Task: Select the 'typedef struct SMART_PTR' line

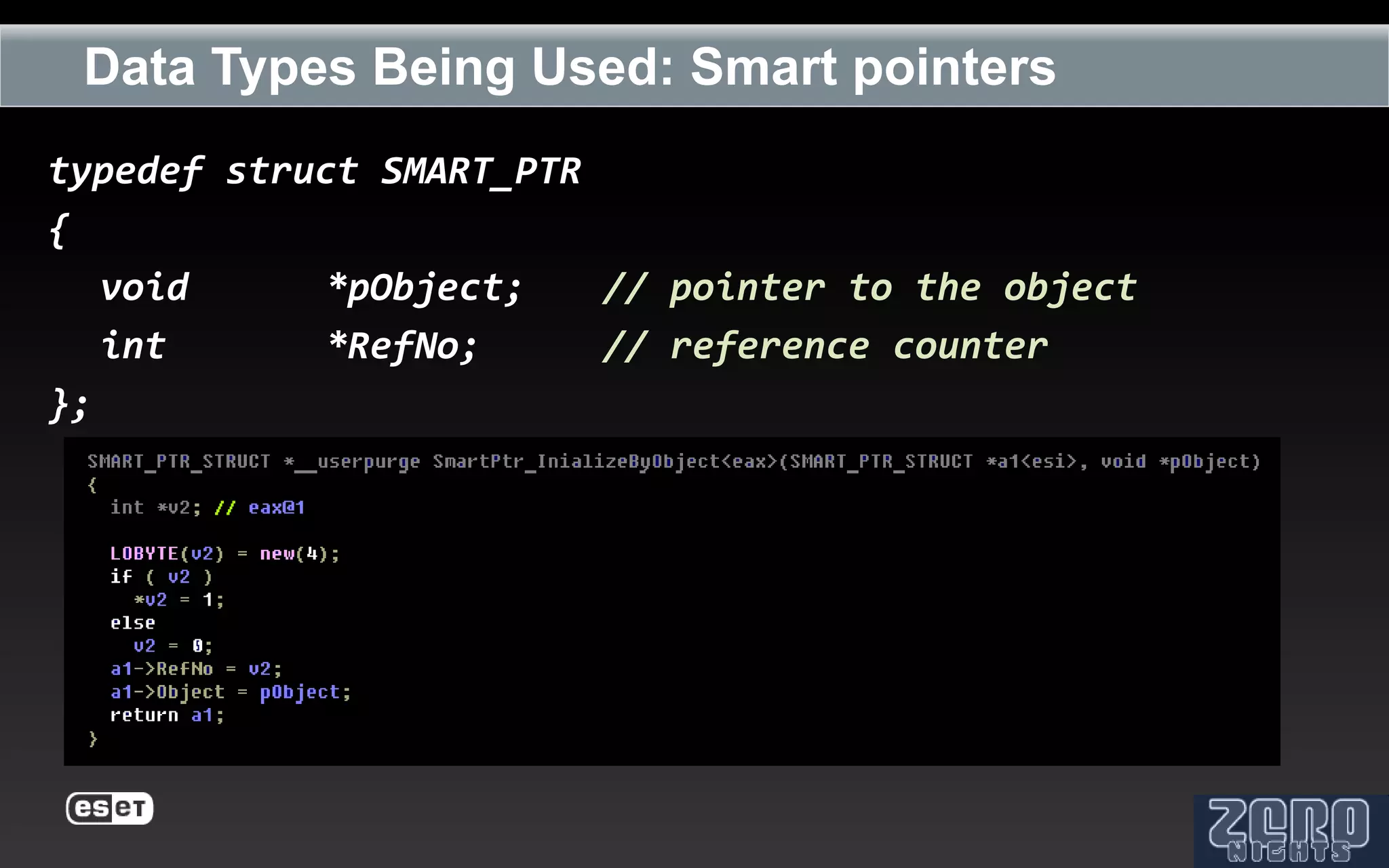Action: tap(315, 171)
